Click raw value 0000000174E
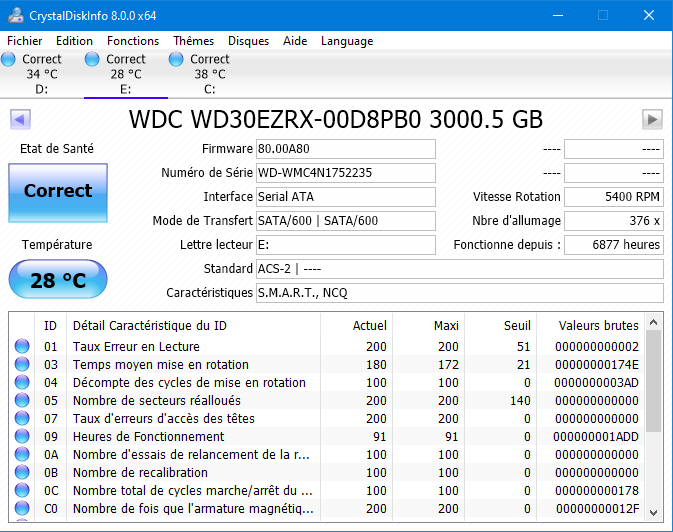 tap(597, 364)
